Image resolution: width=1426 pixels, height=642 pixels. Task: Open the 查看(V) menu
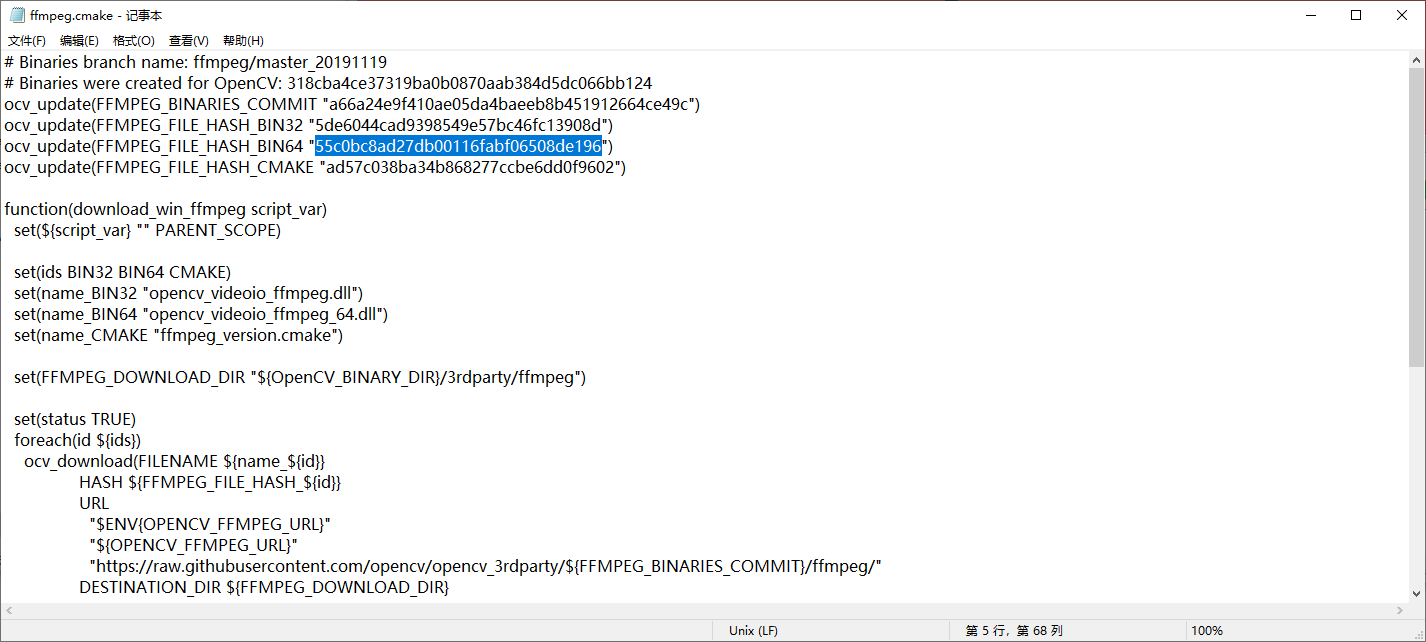(189, 41)
